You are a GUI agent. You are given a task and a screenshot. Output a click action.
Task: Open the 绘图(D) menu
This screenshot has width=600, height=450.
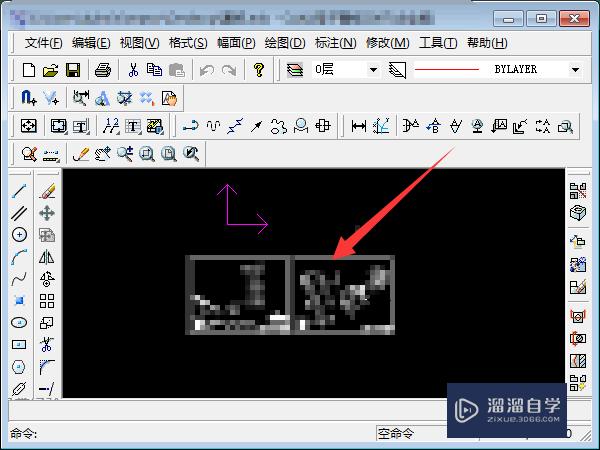pos(285,42)
